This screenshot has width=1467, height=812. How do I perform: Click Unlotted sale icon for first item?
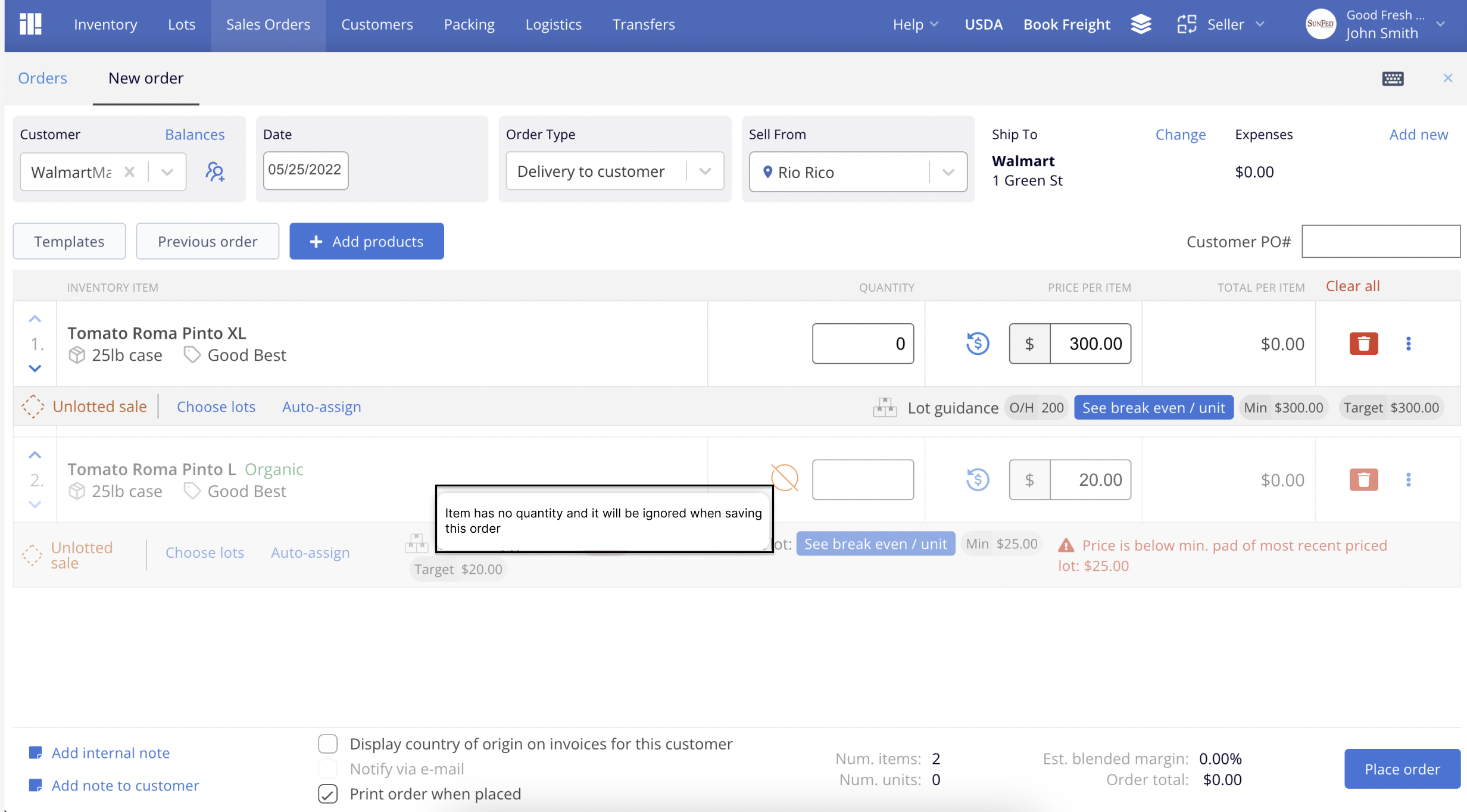click(33, 407)
